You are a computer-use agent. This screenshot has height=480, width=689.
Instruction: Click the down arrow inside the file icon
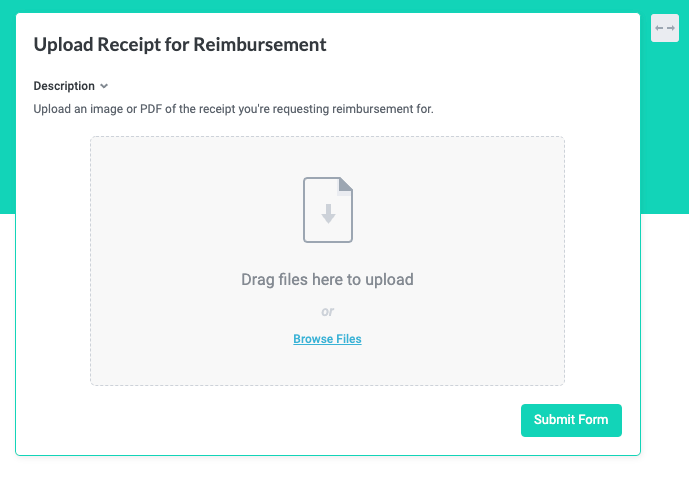pyautogui.click(x=328, y=213)
